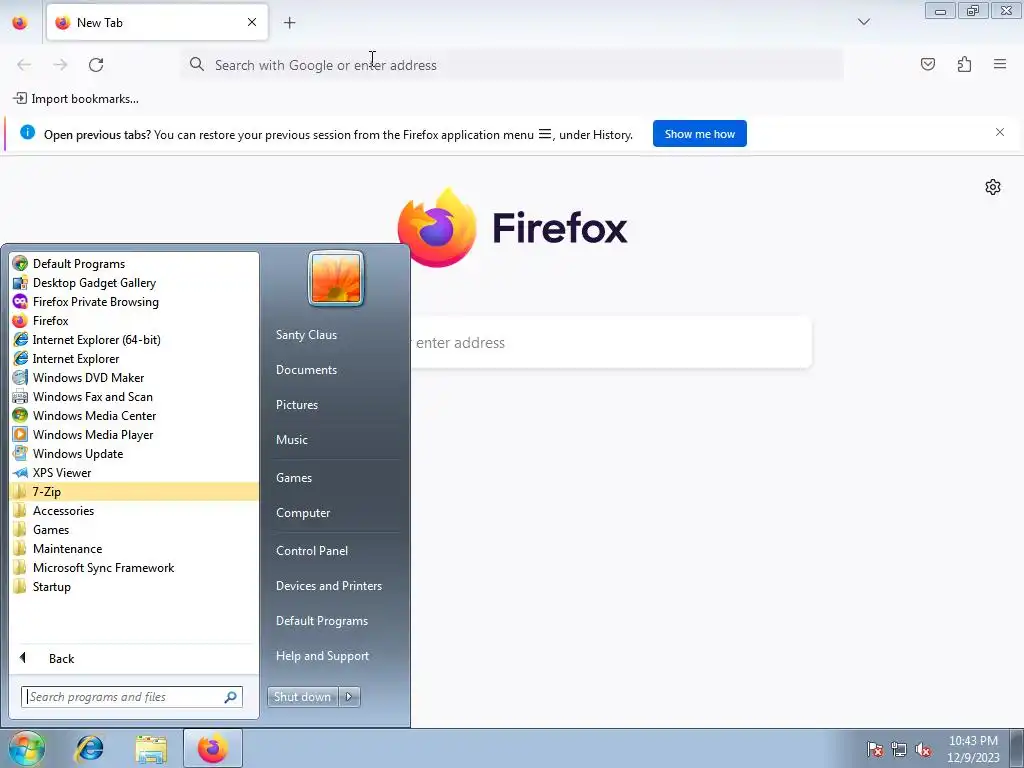The width and height of the screenshot is (1024, 768).
Task: Click Import bookmarks in bookmarks toolbar
Action: (76, 99)
